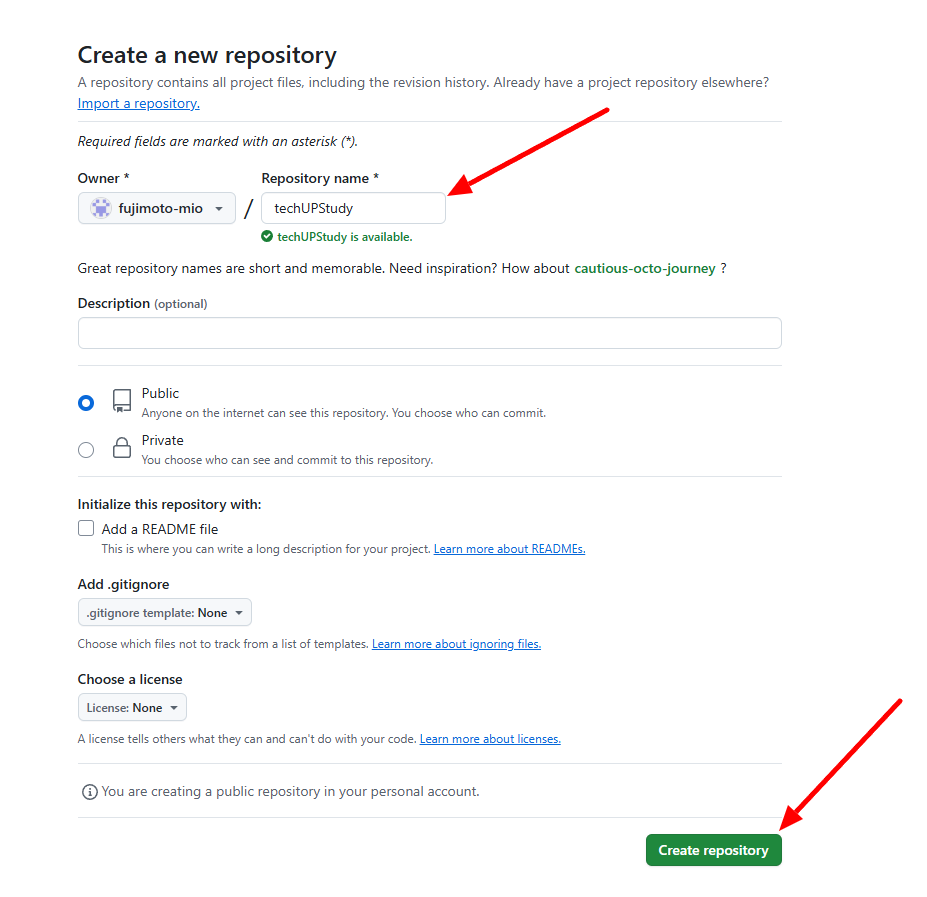This screenshot has height=897, width=927.
Task: Open the License: None dropdown
Action: (132, 707)
